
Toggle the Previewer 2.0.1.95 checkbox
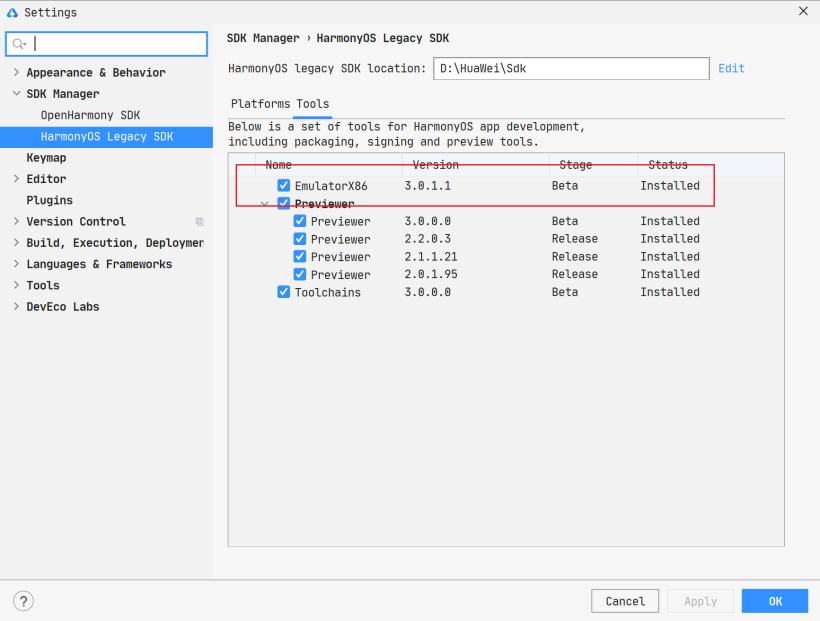[x=300, y=274]
